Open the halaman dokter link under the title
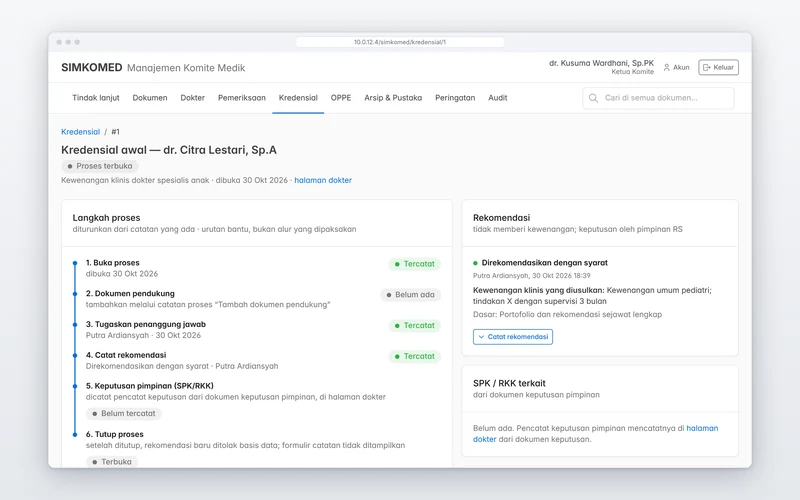This screenshot has height=500, width=800. 323,180
